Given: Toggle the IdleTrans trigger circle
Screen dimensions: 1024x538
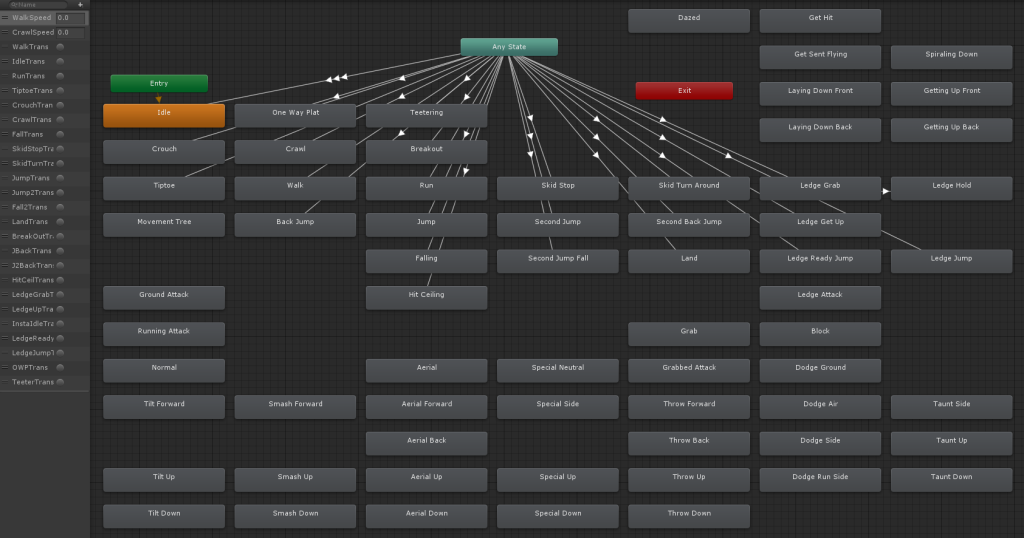Looking at the screenshot, I should tap(60, 61).
